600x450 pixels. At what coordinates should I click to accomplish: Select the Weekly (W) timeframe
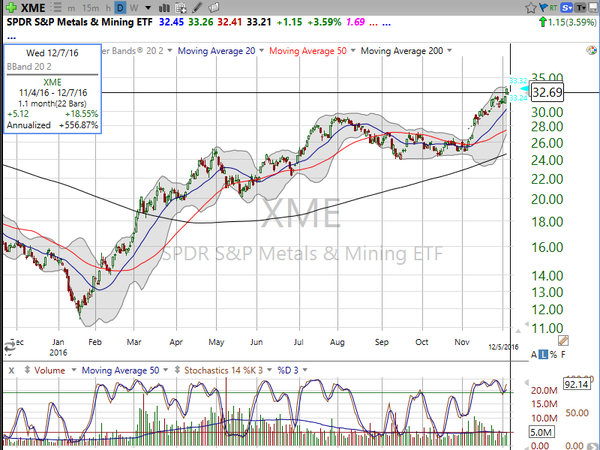click(x=134, y=8)
